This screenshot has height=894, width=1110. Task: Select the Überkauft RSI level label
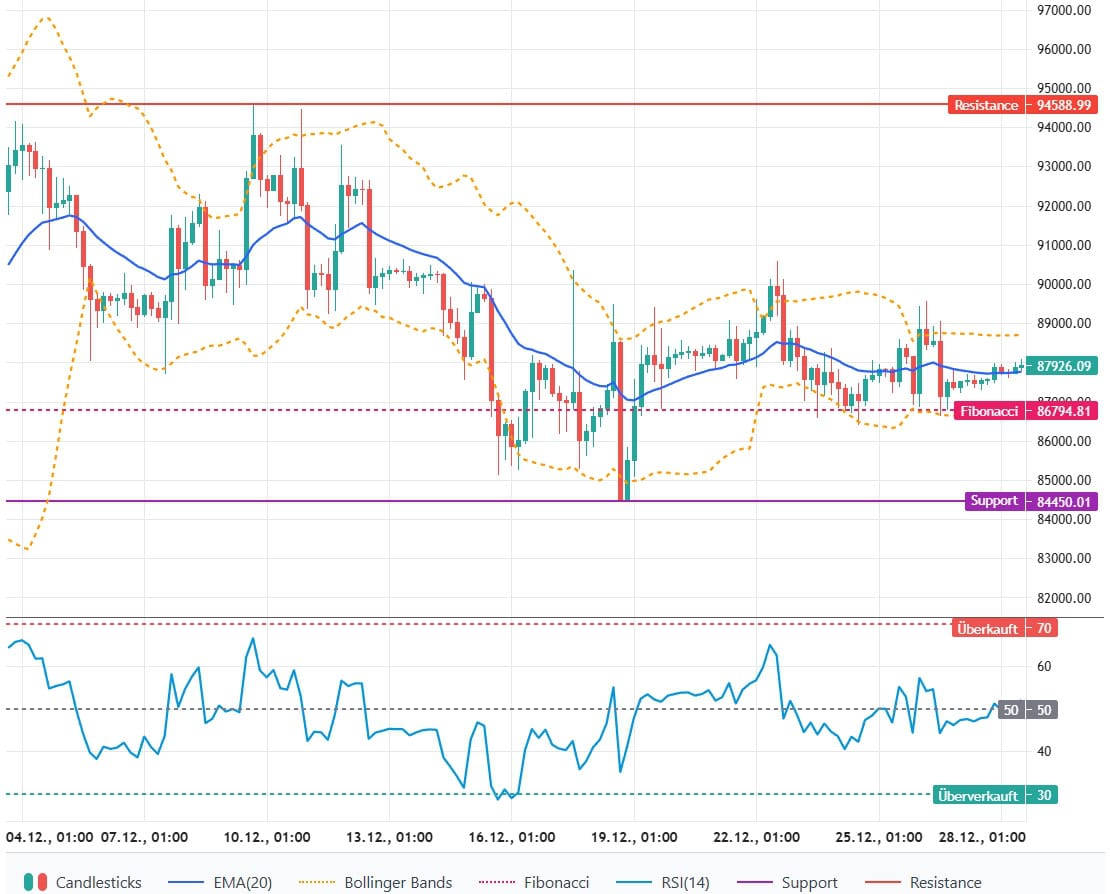tap(987, 628)
